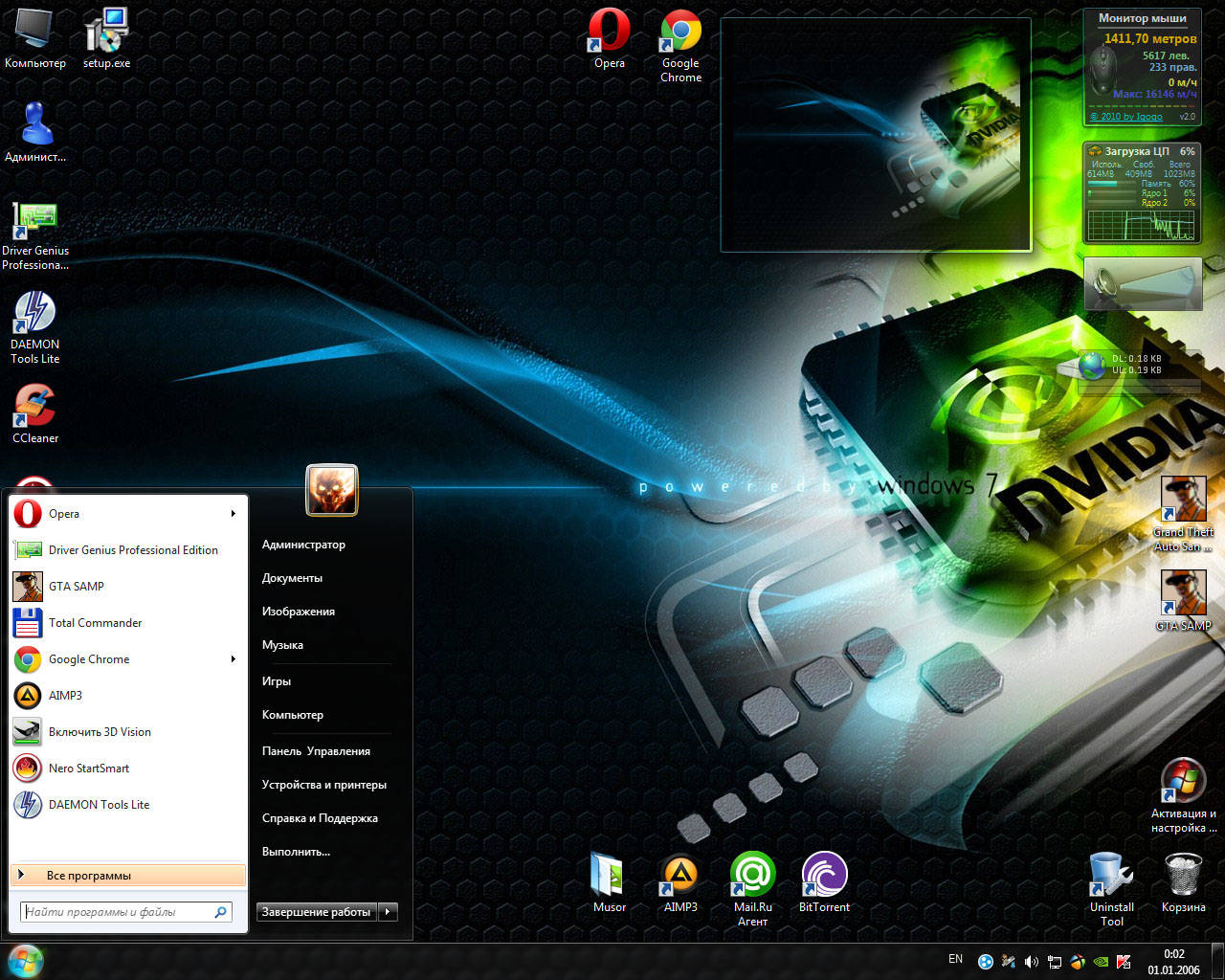Screen dimensions: 1225x980
Task: Launch Opera from Start menu
Action: pyautogui.click(x=128, y=514)
